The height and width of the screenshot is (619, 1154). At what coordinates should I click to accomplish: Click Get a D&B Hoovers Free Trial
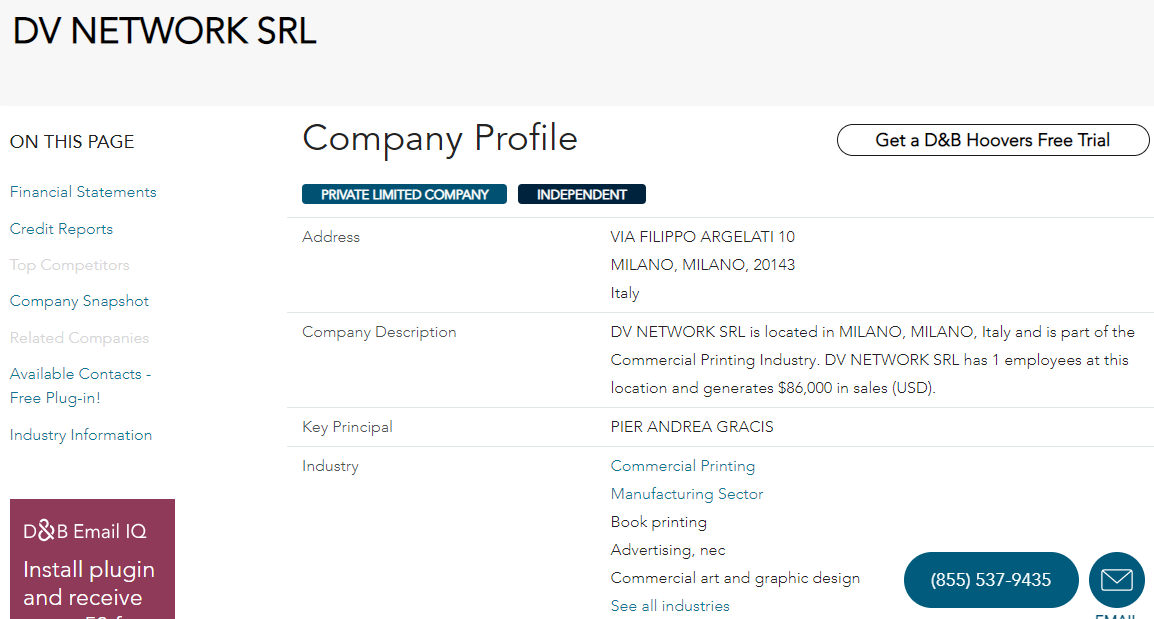click(x=992, y=140)
